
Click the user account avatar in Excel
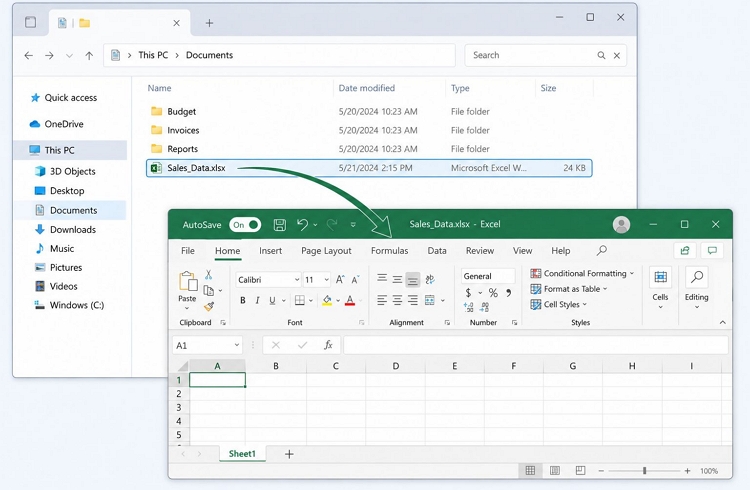click(621, 224)
